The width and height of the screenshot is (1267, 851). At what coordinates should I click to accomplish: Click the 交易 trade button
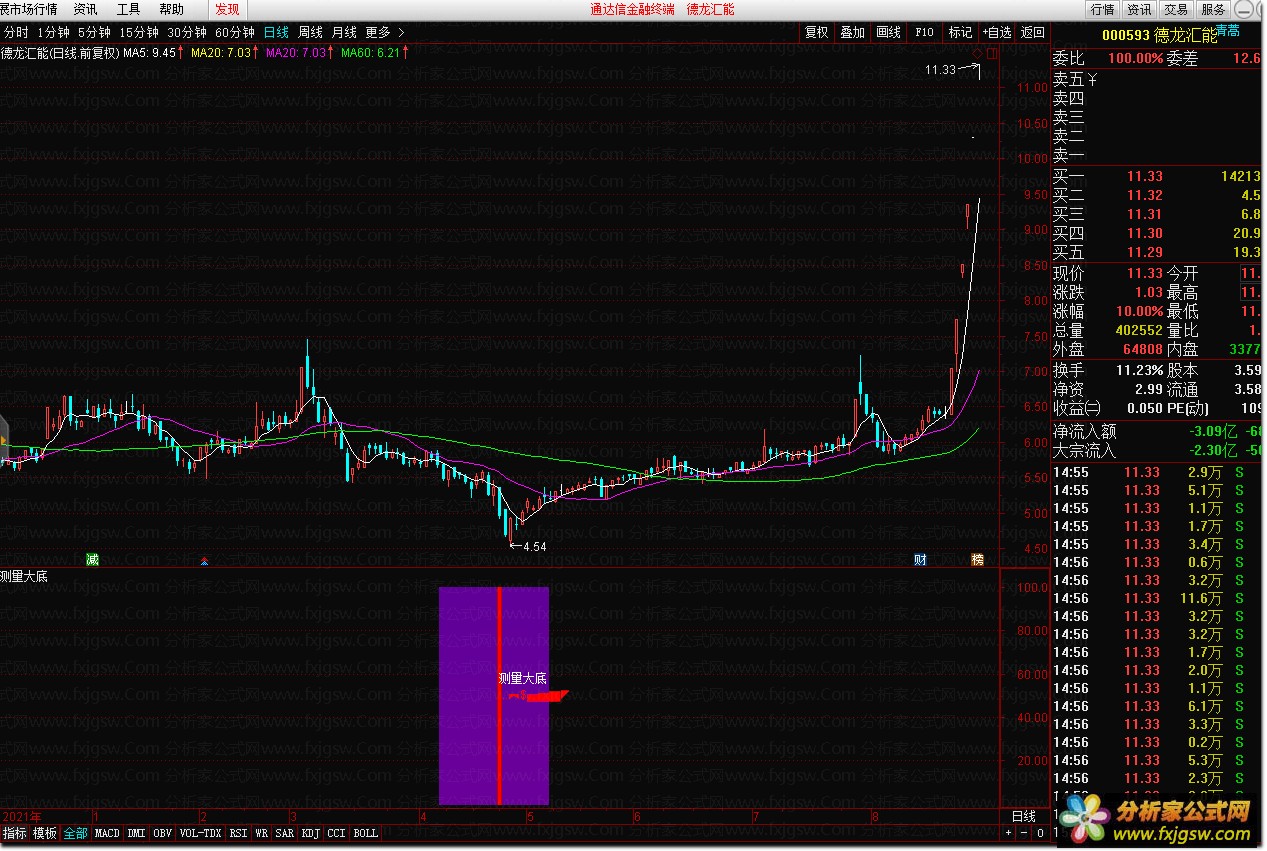1176,9
